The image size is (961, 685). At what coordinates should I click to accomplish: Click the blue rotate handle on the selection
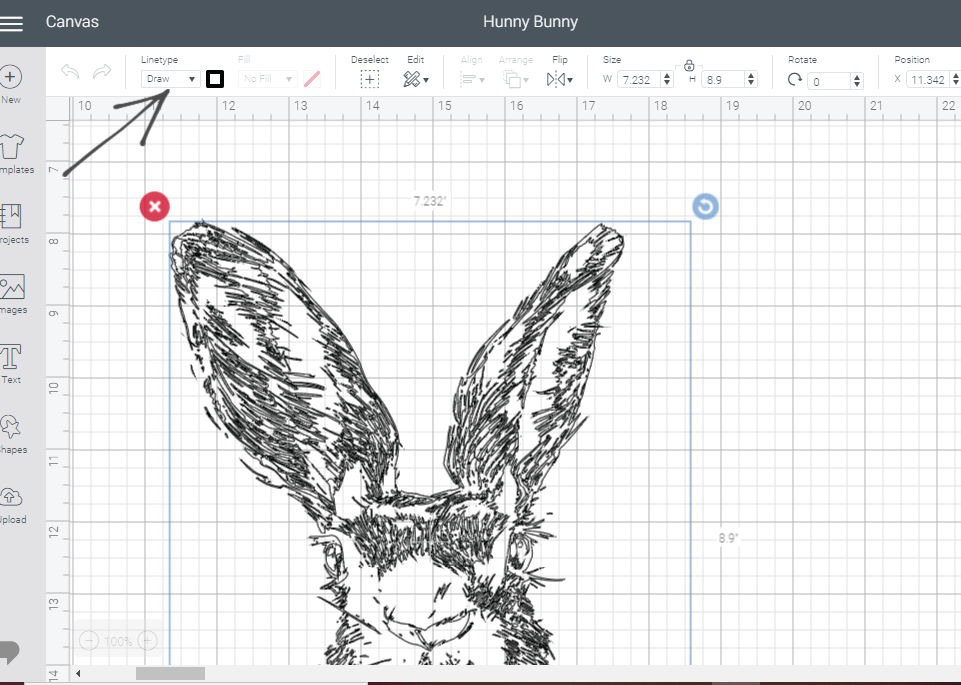705,206
